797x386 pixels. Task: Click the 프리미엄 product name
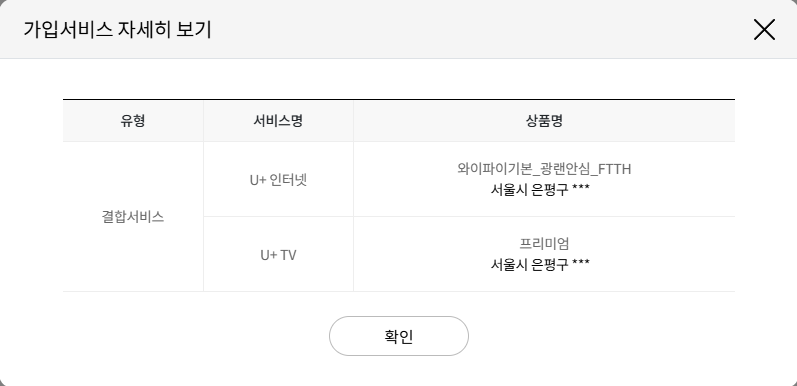coord(544,244)
